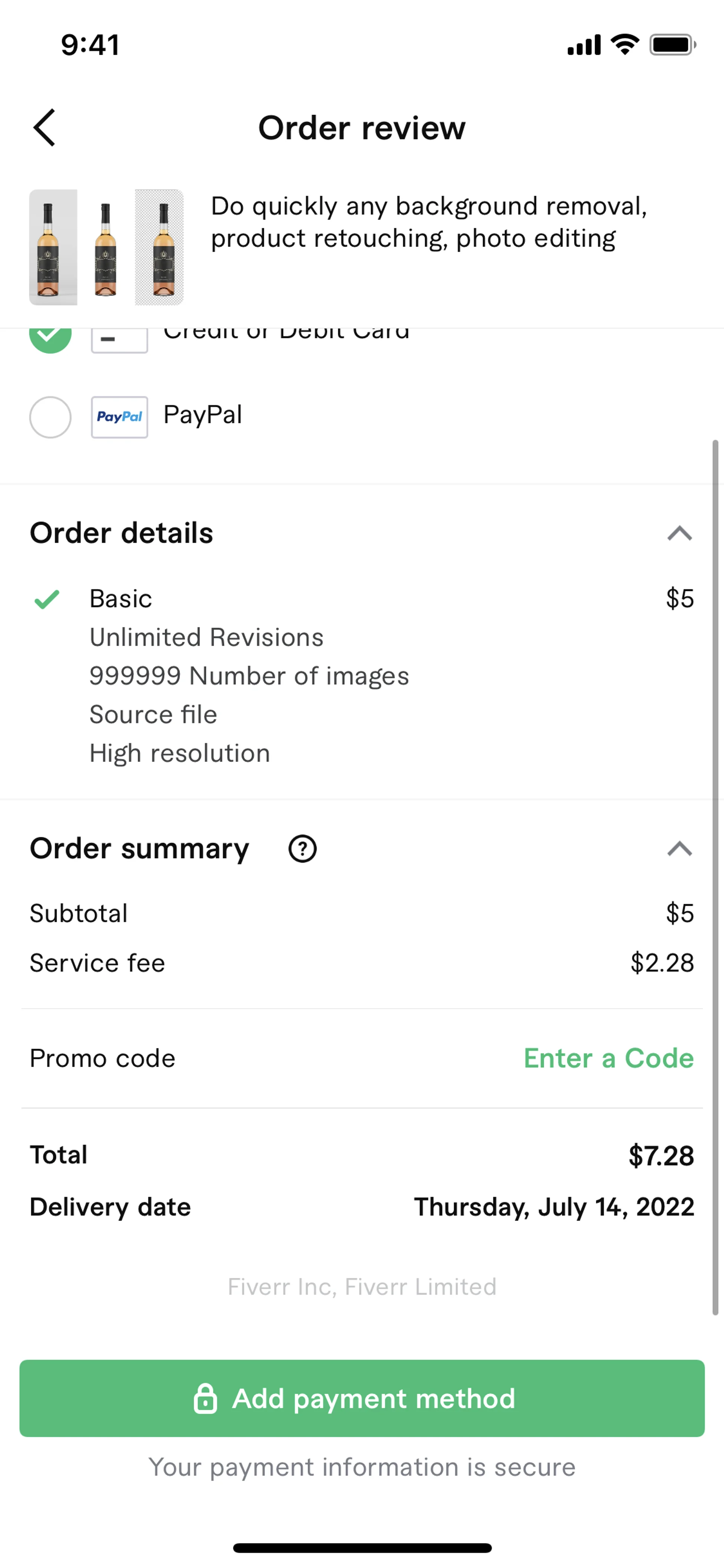Tap the gig title about background removal
This screenshot has width=724, height=1568.
pyautogui.click(x=428, y=222)
